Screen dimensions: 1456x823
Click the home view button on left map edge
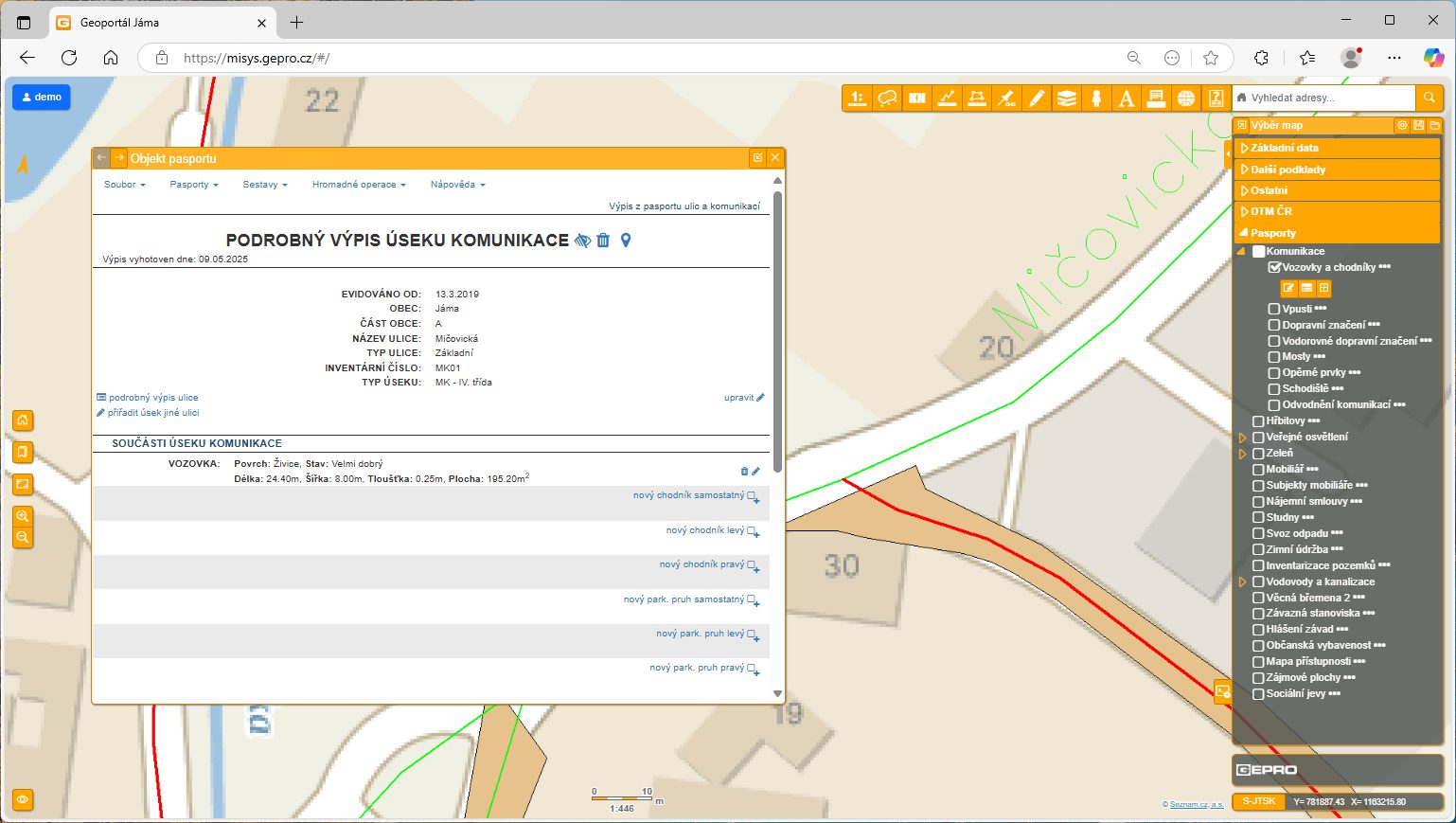(x=23, y=420)
